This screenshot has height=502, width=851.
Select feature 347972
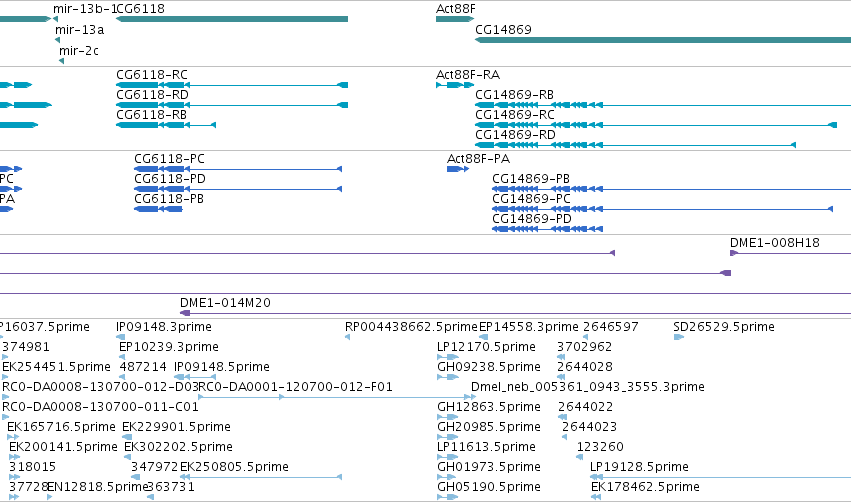pos(136,477)
